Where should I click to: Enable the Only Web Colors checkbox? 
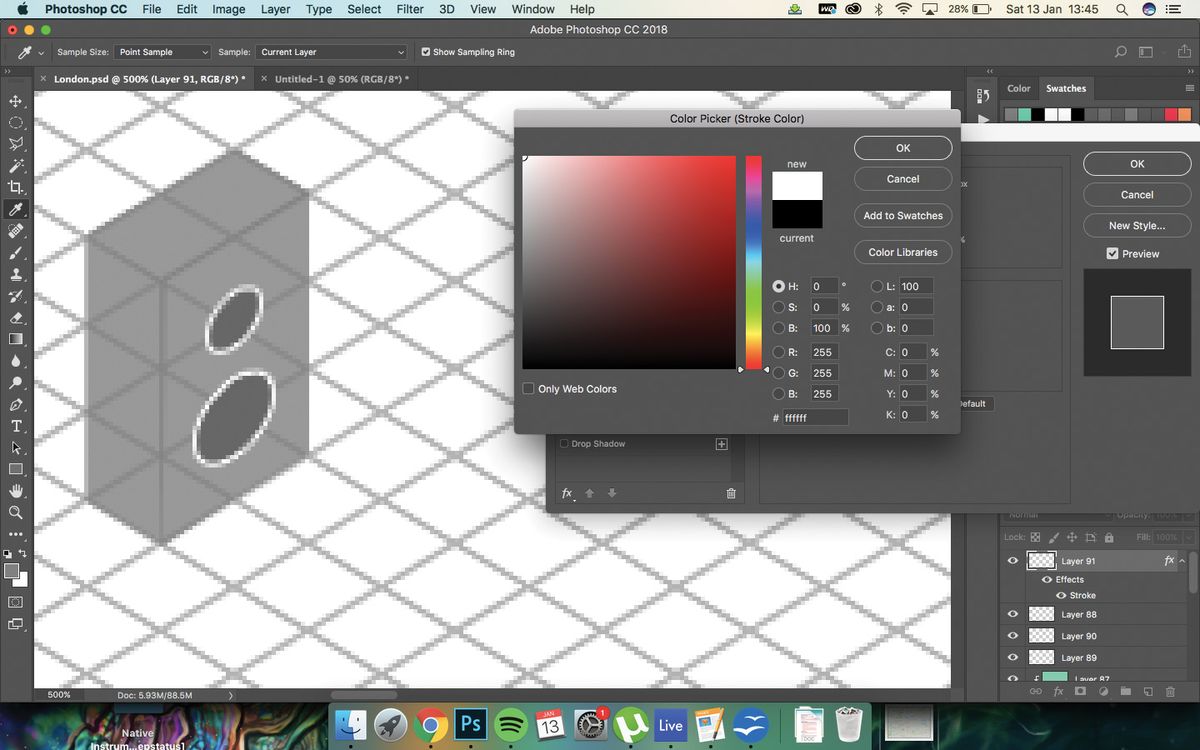tap(529, 388)
